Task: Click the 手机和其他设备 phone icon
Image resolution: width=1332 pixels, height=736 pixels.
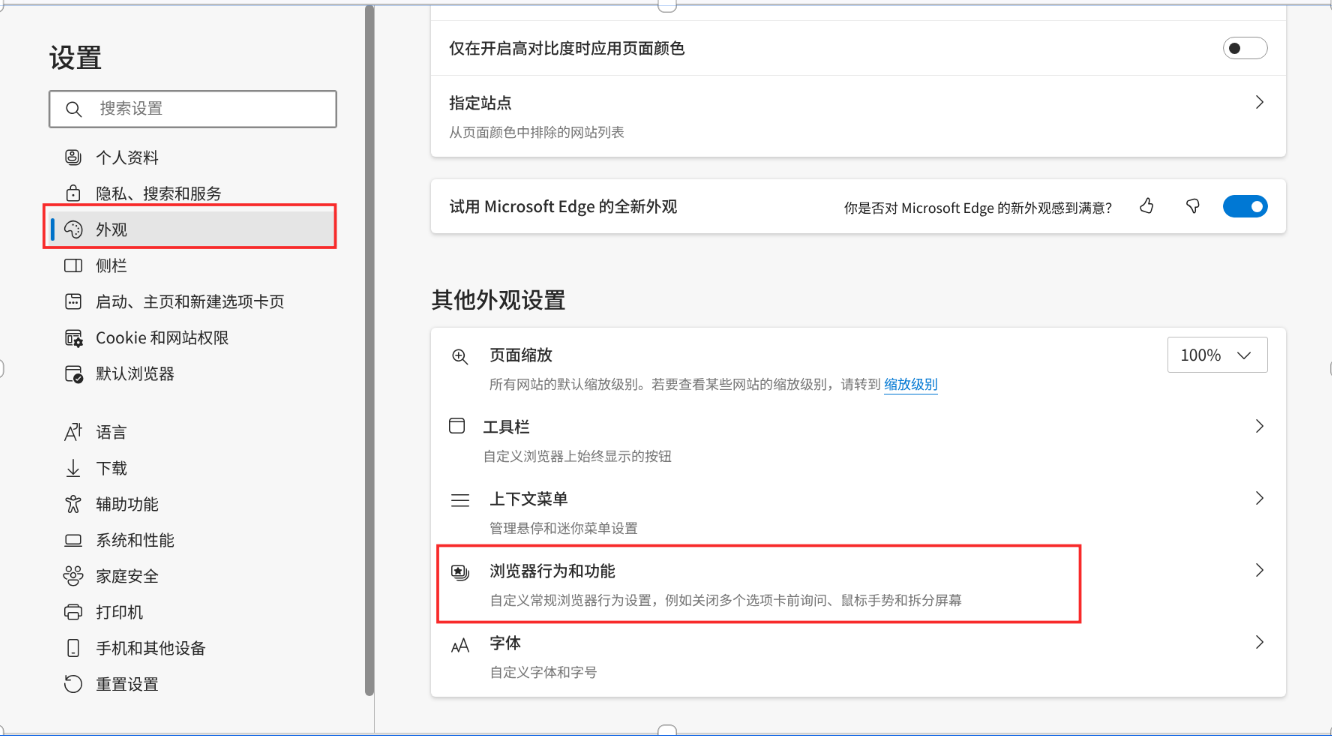Action: coord(73,648)
